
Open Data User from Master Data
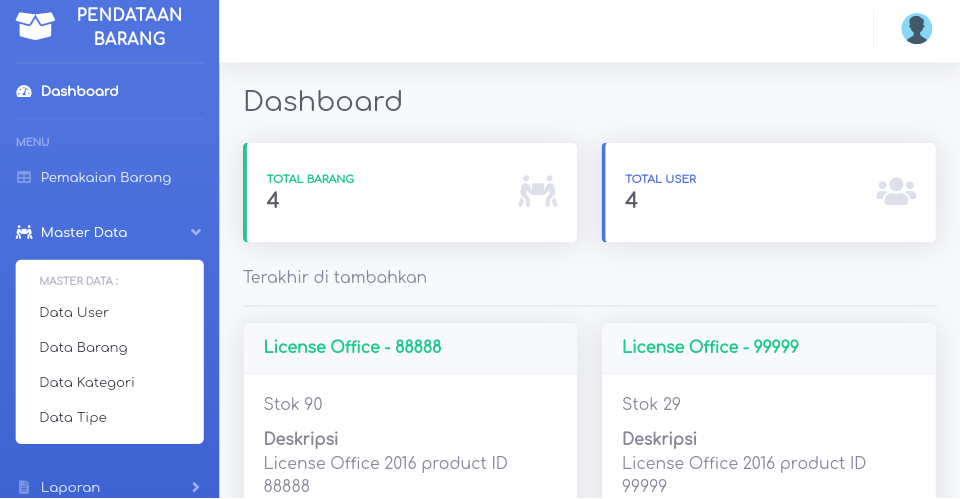point(74,312)
